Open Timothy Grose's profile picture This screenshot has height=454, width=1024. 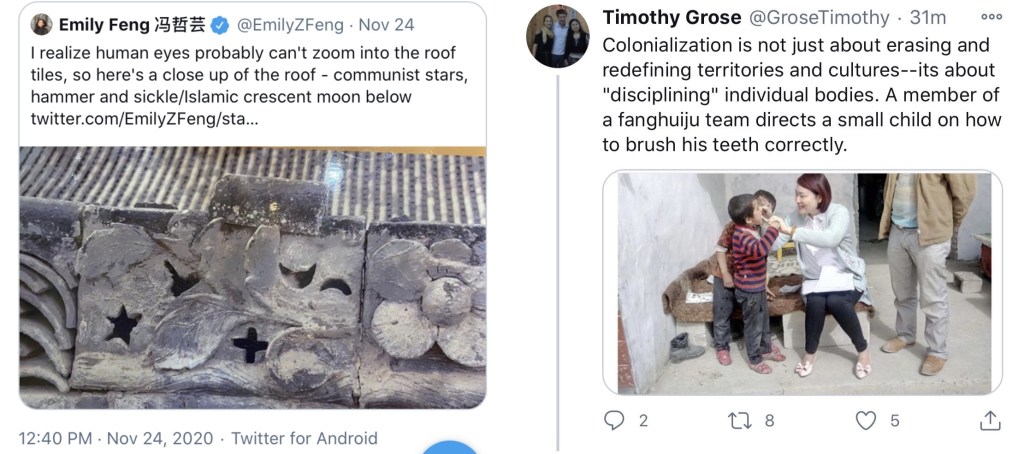coord(557,36)
